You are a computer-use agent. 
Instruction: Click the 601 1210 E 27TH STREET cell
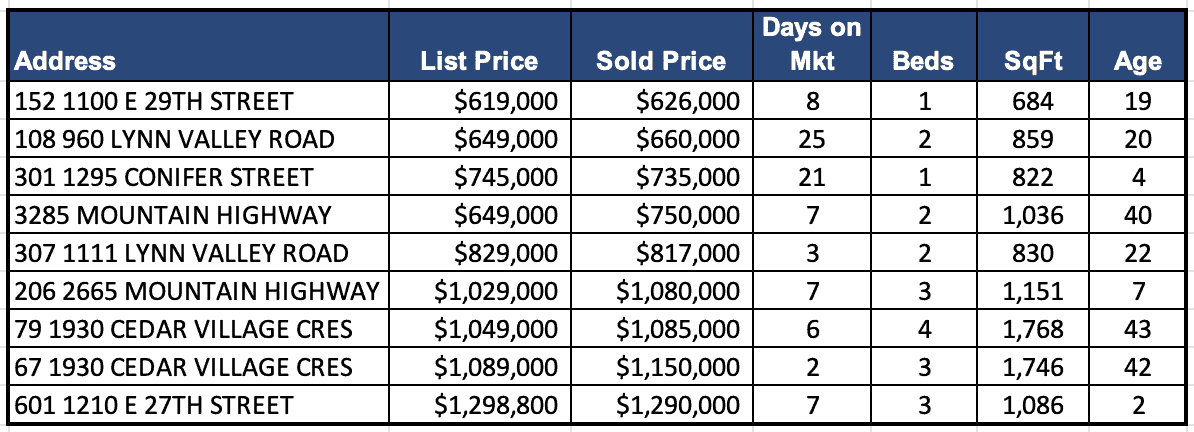155,405
